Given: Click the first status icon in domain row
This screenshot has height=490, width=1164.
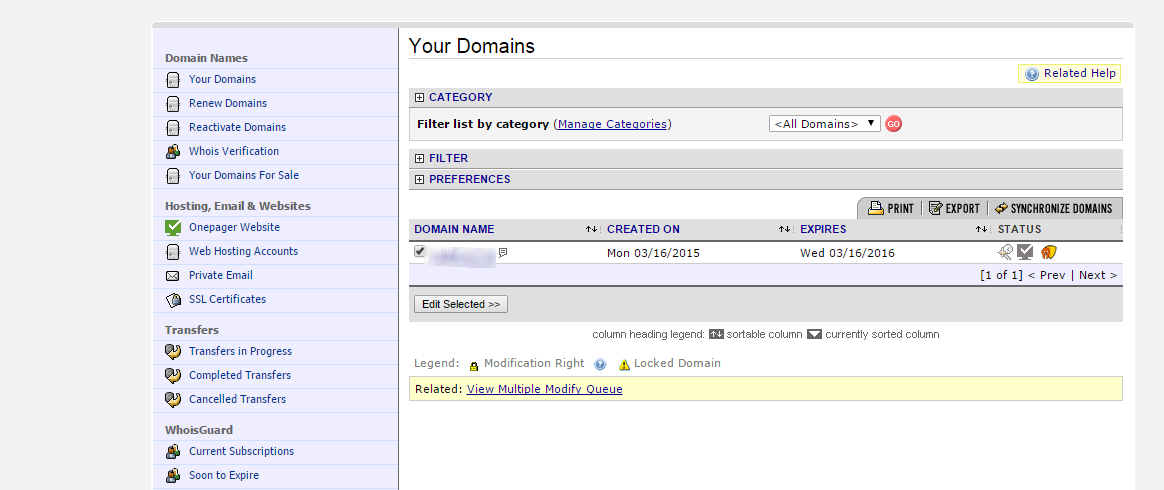Looking at the screenshot, I should pos(1005,253).
